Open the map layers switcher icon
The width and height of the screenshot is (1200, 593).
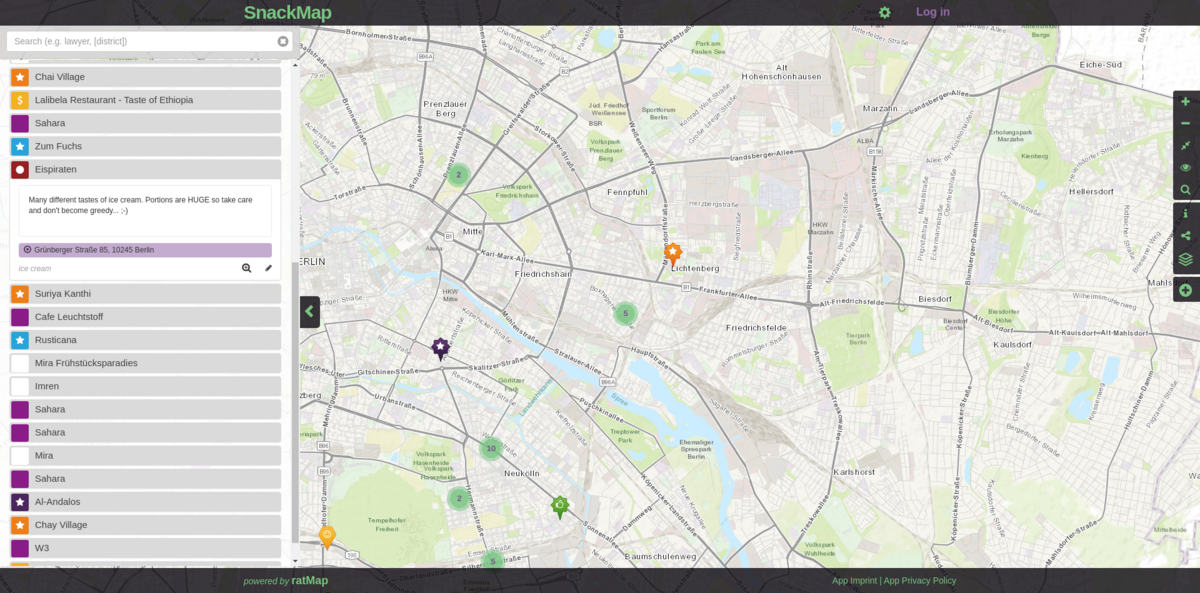point(1185,258)
